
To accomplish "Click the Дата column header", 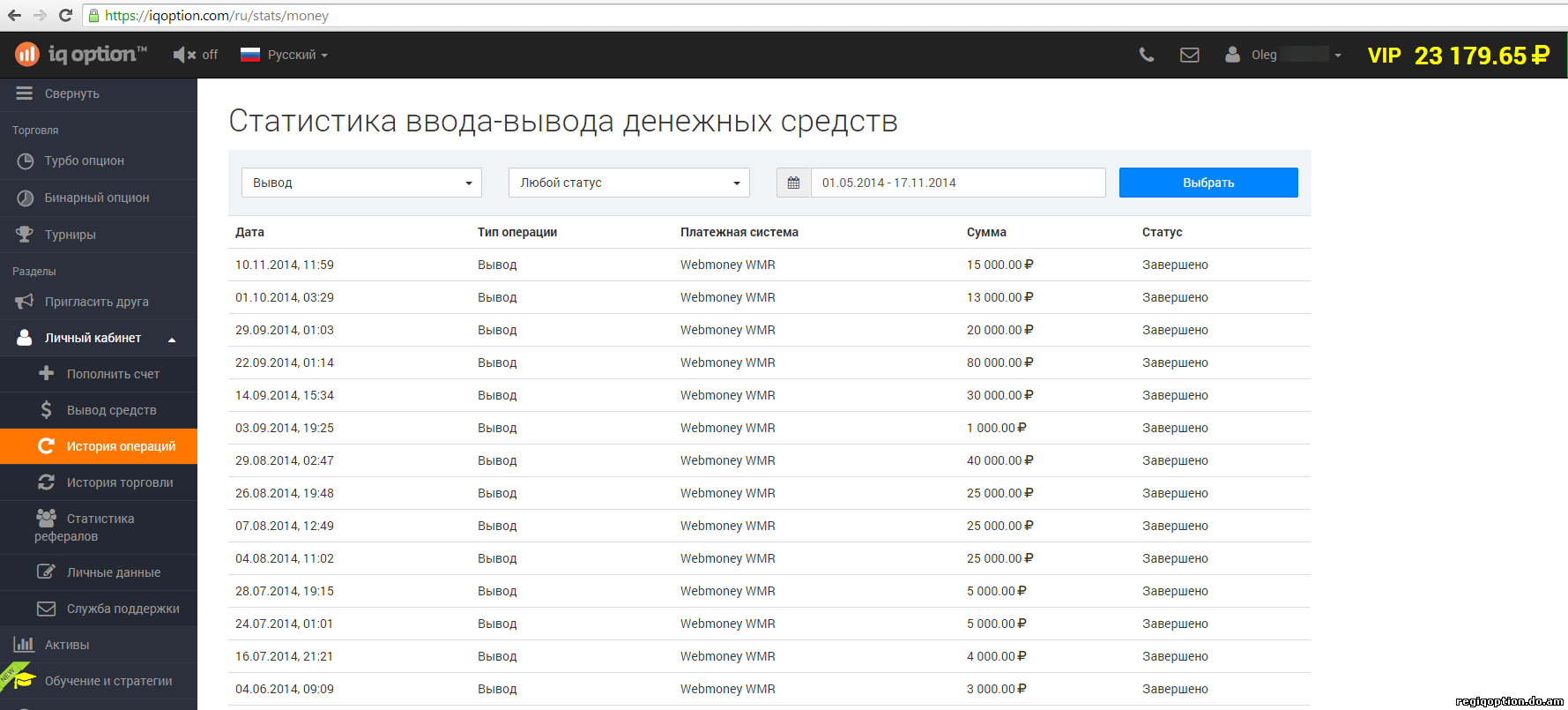I will point(249,232).
